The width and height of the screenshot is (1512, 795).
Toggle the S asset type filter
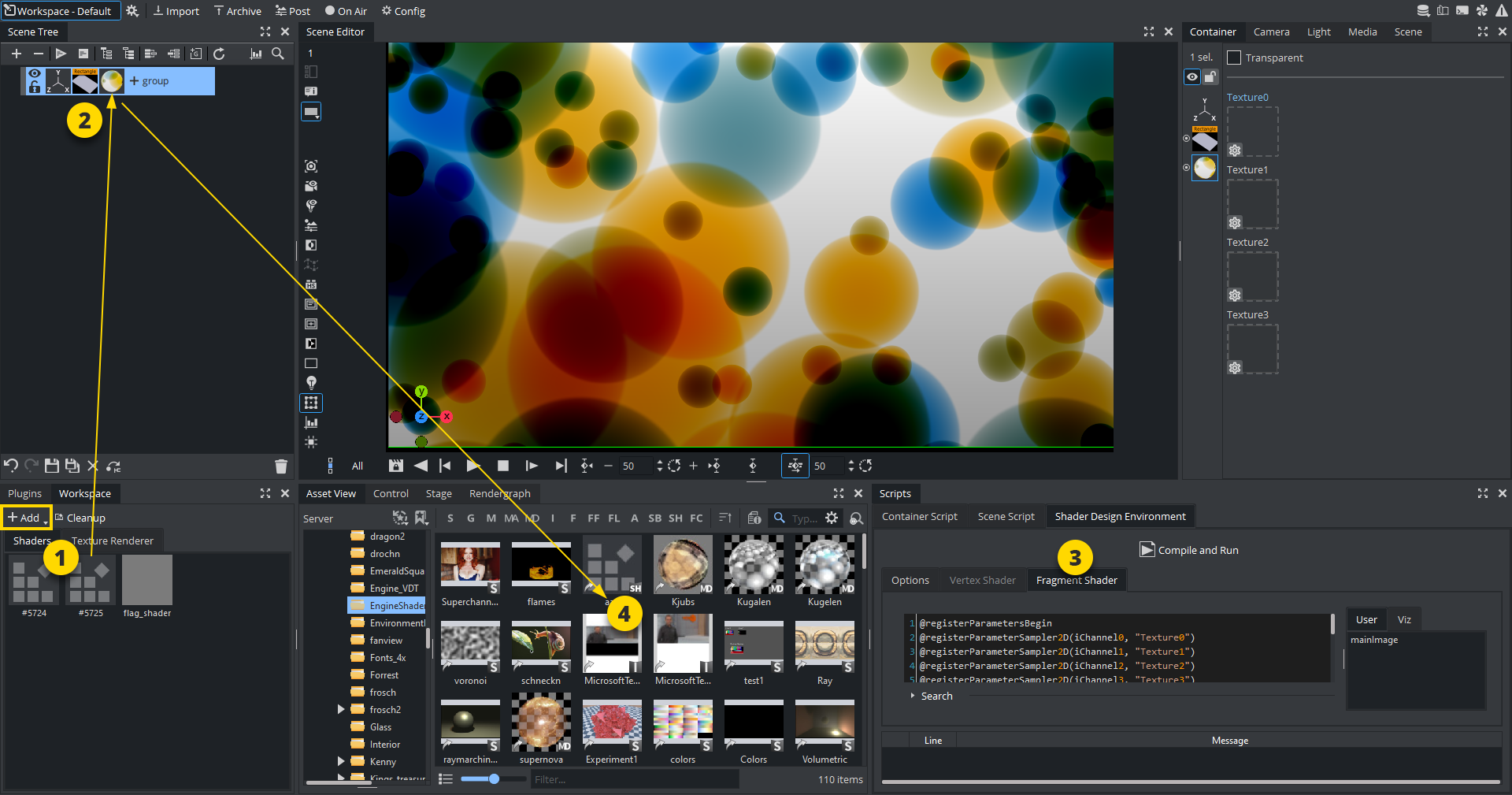pos(450,518)
